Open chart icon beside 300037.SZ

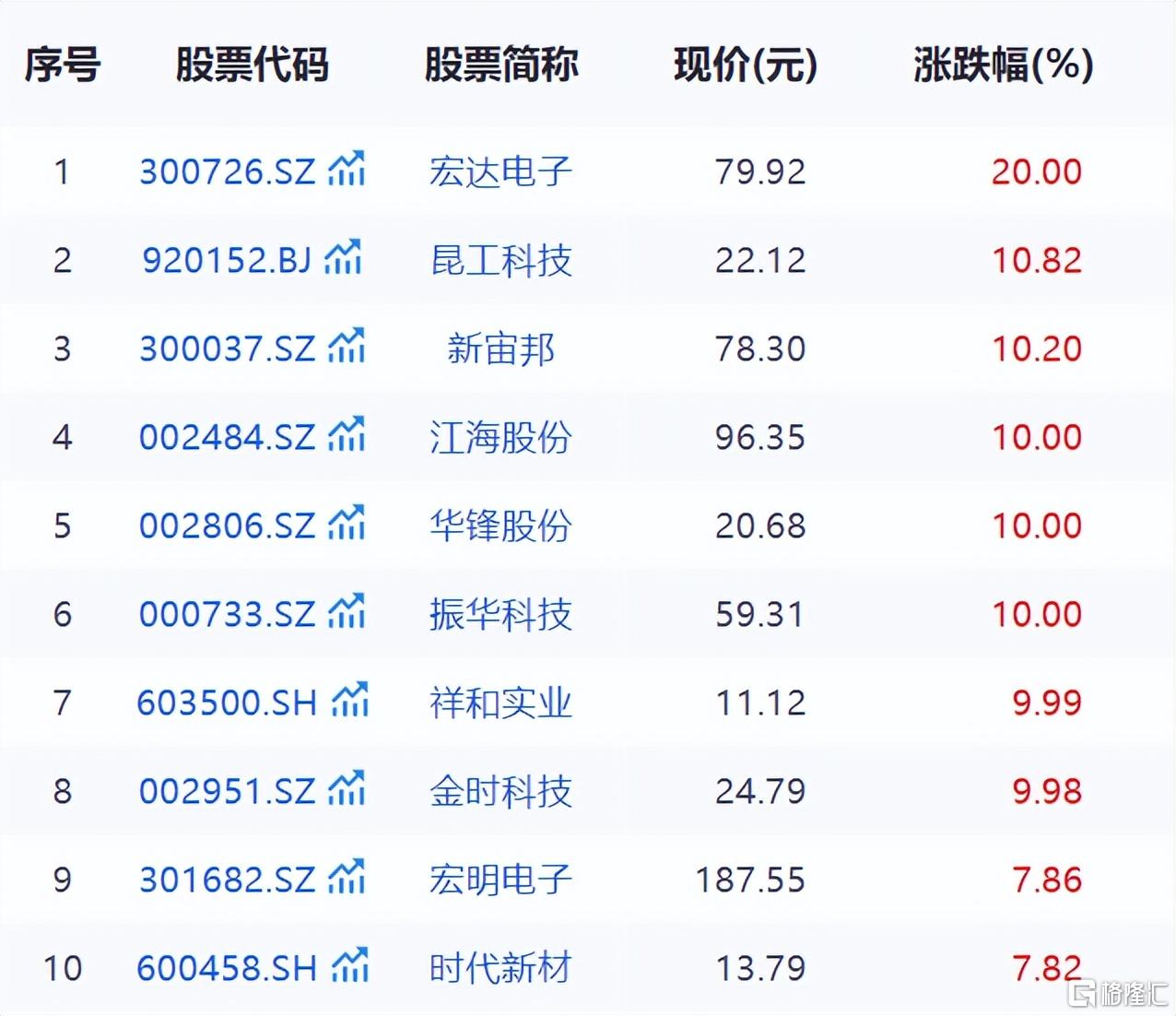click(347, 346)
